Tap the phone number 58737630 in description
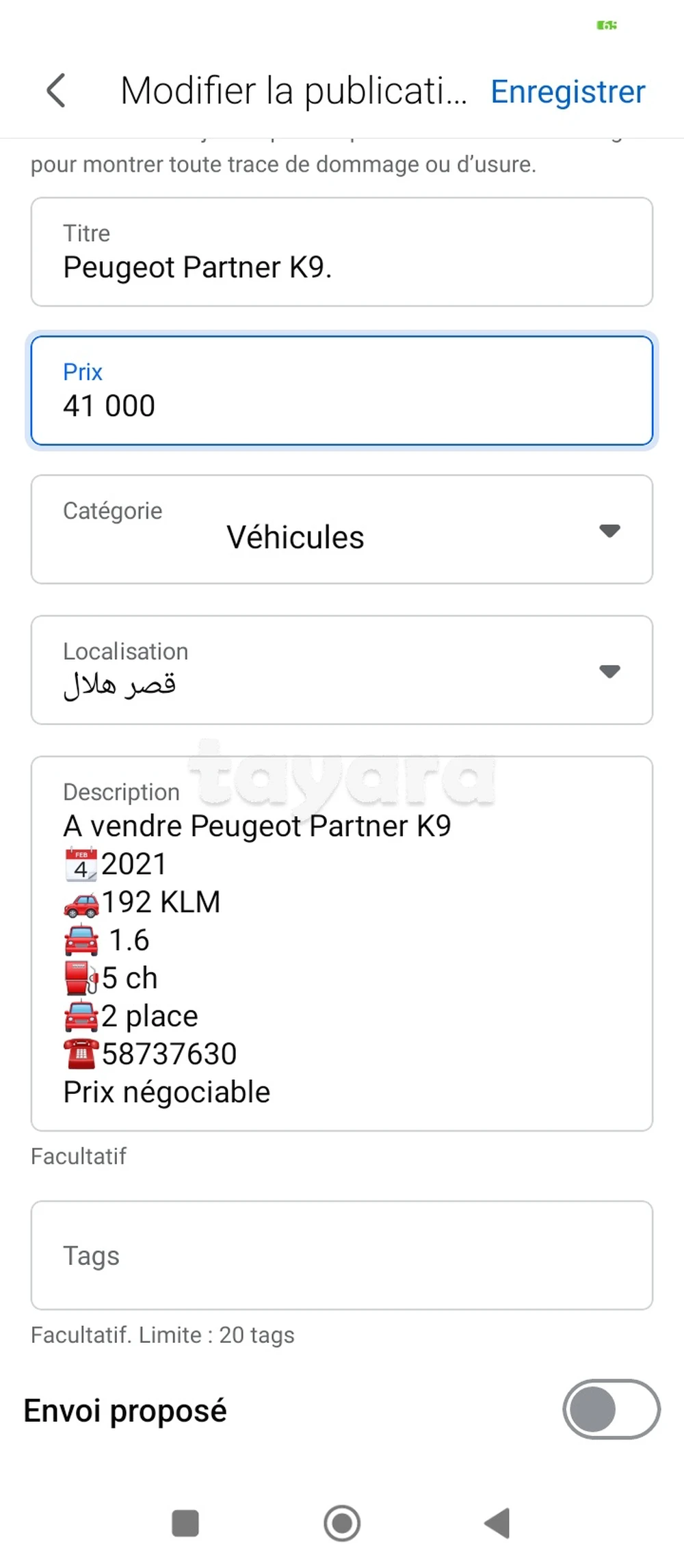Image resolution: width=684 pixels, height=1568 pixels. tap(168, 1054)
